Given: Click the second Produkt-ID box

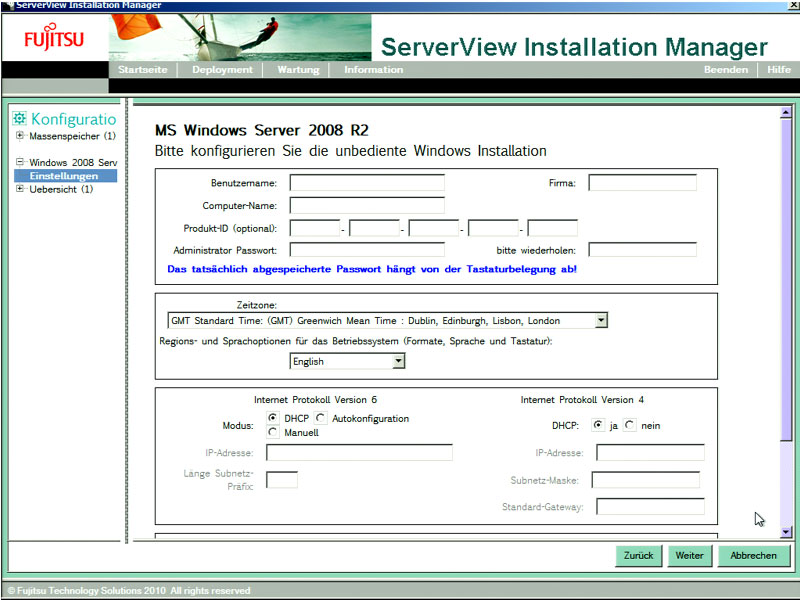Looking at the screenshot, I should coord(374,228).
